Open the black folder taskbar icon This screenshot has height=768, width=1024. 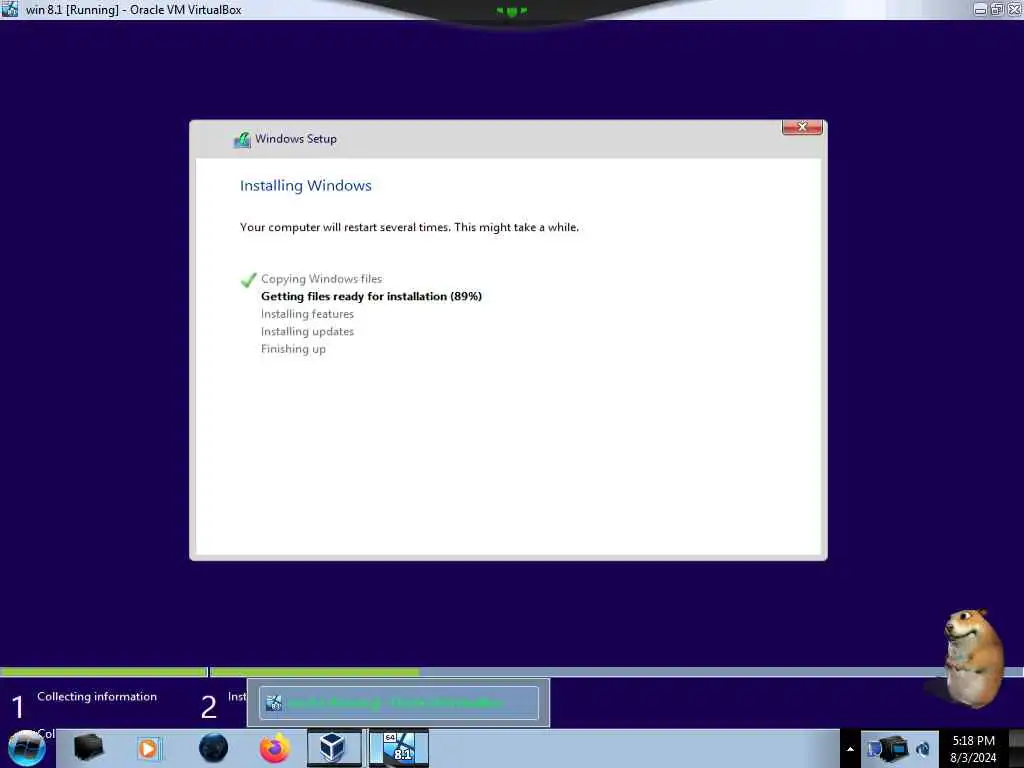click(88, 748)
